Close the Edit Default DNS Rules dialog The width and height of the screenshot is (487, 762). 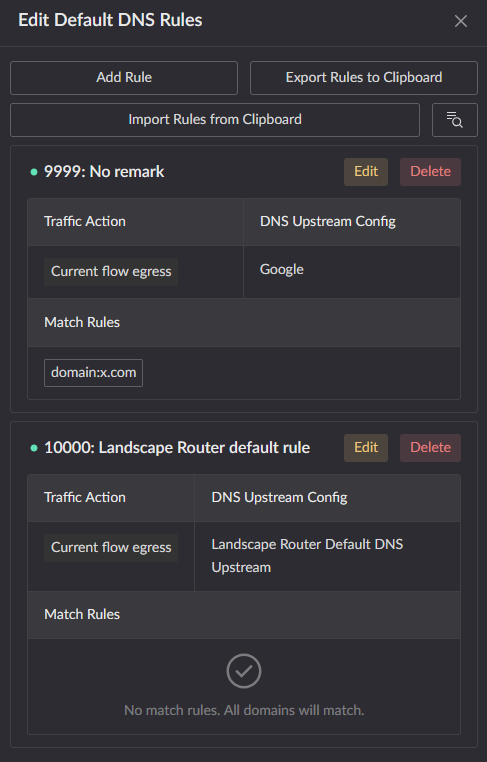(x=460, y=21)
